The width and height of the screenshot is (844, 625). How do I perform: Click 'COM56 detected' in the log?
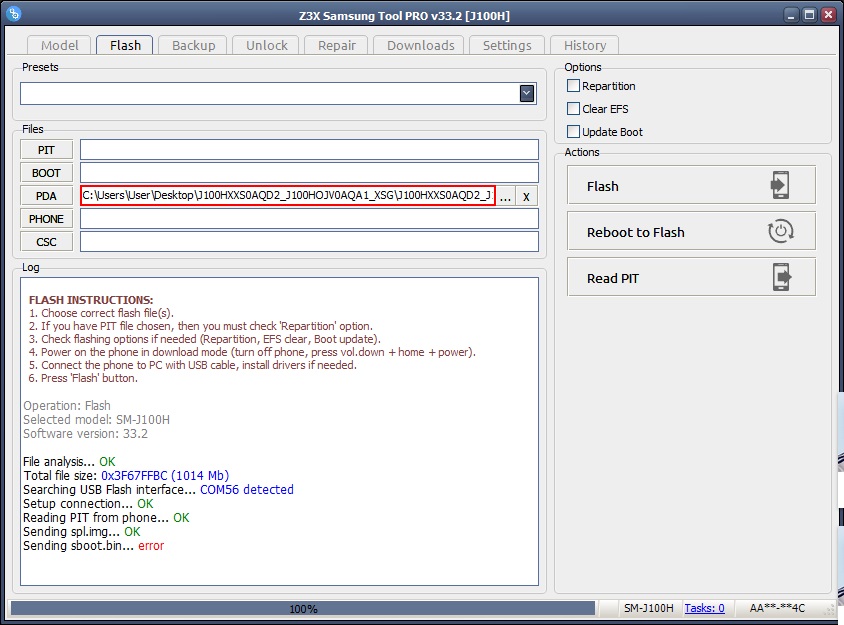pyautogui.click(x=247, y=490)
